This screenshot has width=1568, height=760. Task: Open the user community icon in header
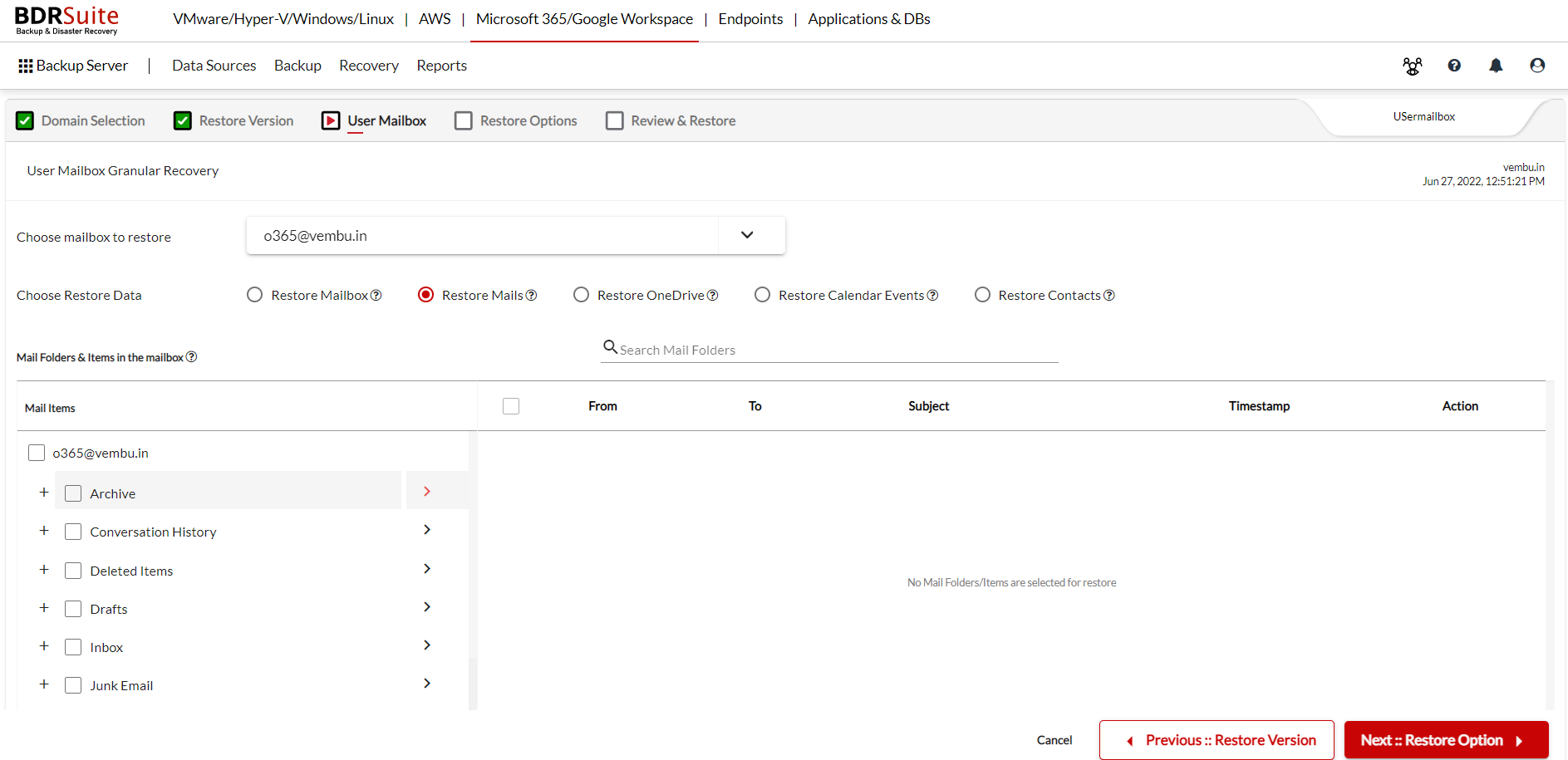[1412, 66]
